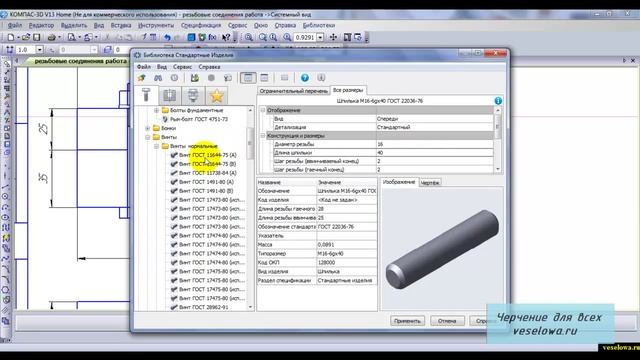The height and width of the screenshot is (360, 640).
Task: Click the Open file icon in main toolbar
Action: tap(26, 37)
